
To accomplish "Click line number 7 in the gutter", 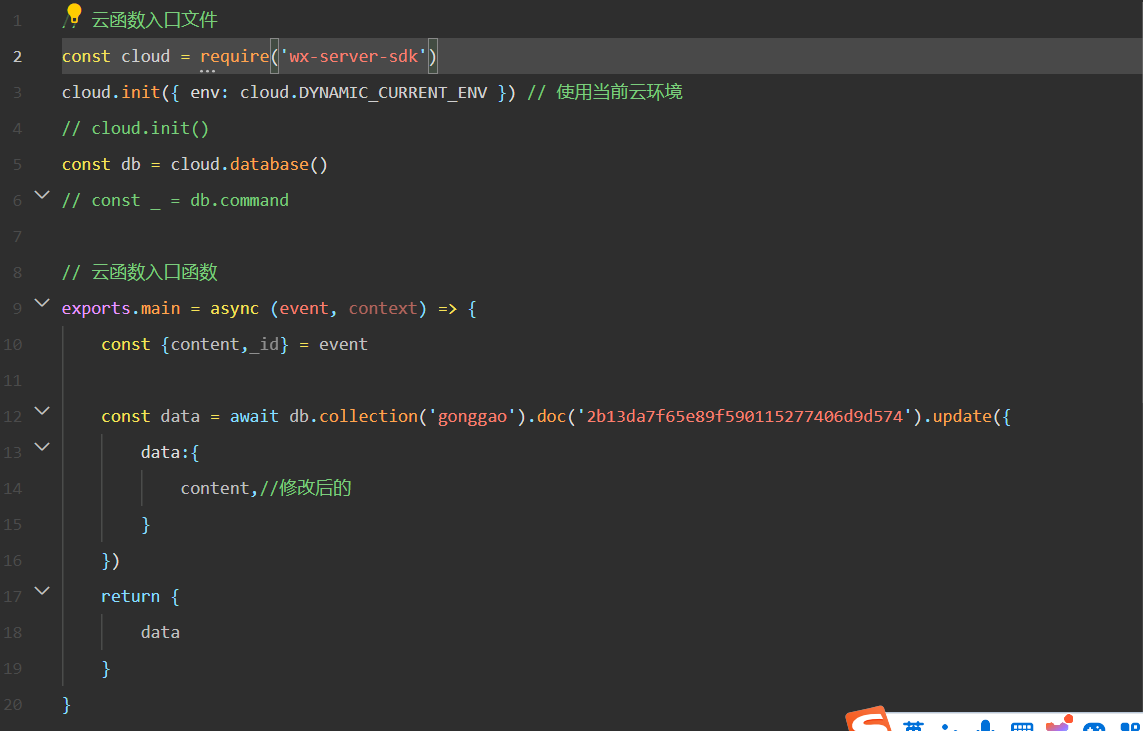I will 17,237.
